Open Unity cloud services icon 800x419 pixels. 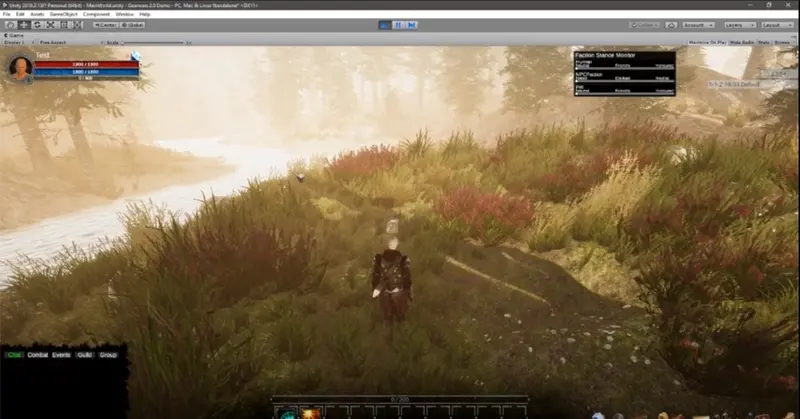point(671,25)
